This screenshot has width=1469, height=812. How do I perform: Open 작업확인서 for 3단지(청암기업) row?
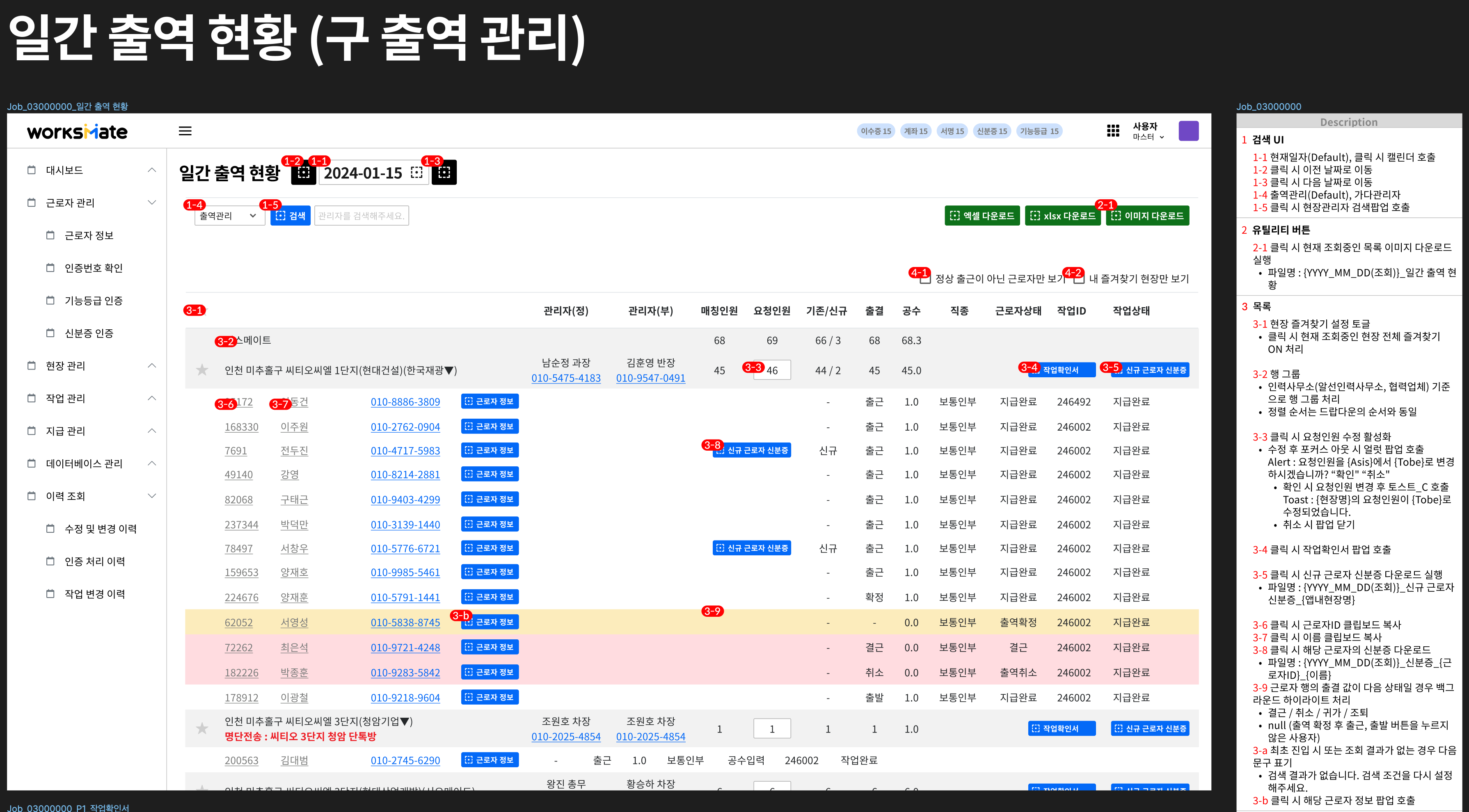(1061, 728)
